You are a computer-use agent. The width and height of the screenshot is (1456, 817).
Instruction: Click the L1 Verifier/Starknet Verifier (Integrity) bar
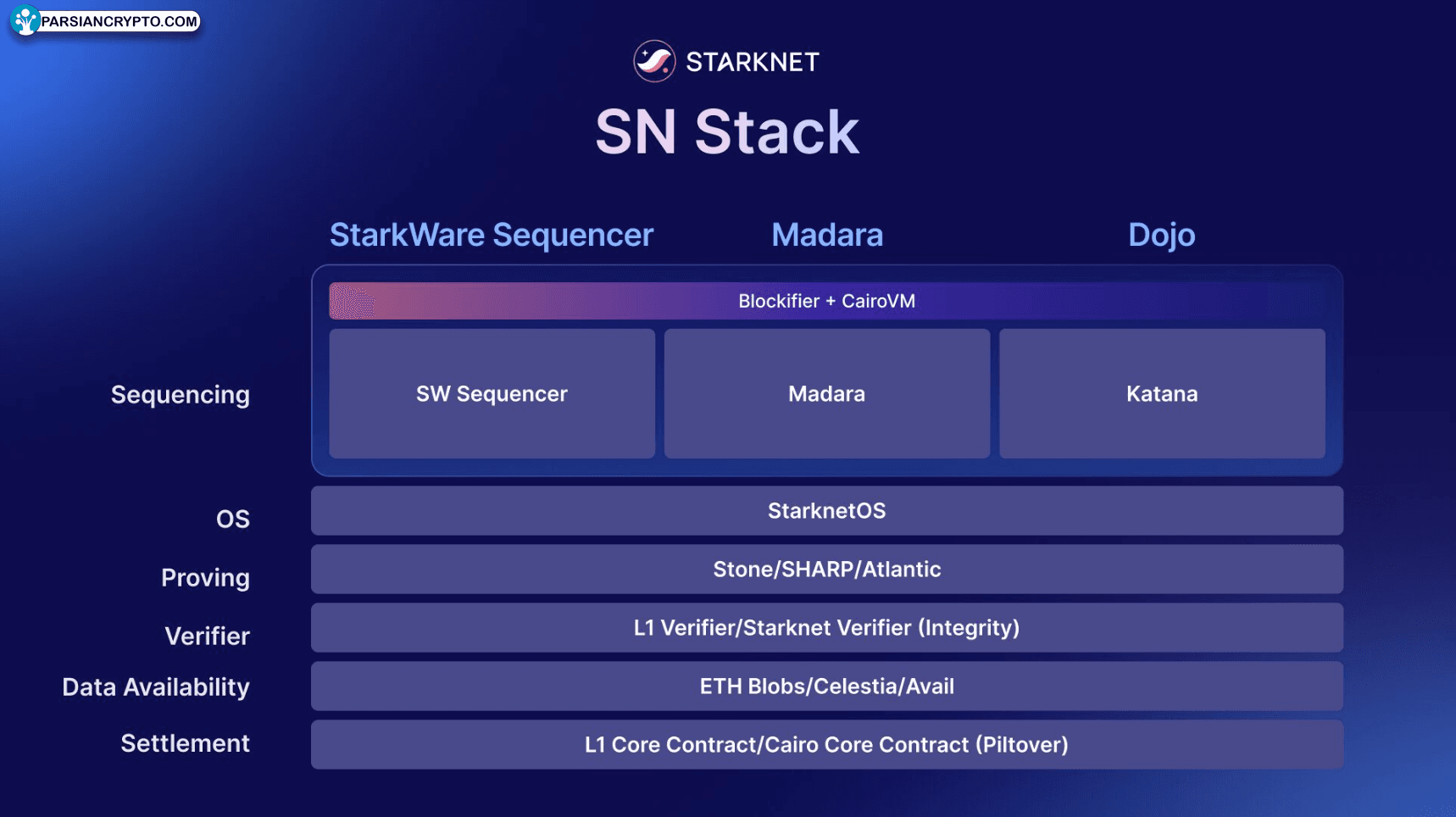827,627
